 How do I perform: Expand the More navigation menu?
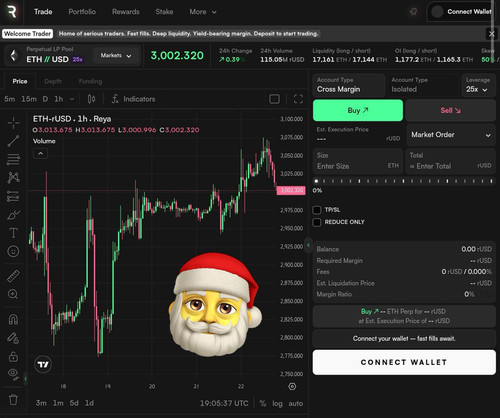click(x=203, y=12)
